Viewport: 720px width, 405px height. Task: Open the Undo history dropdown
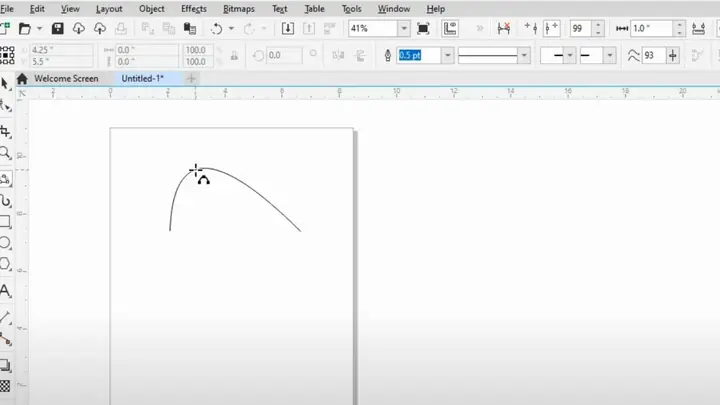(231, 28)
